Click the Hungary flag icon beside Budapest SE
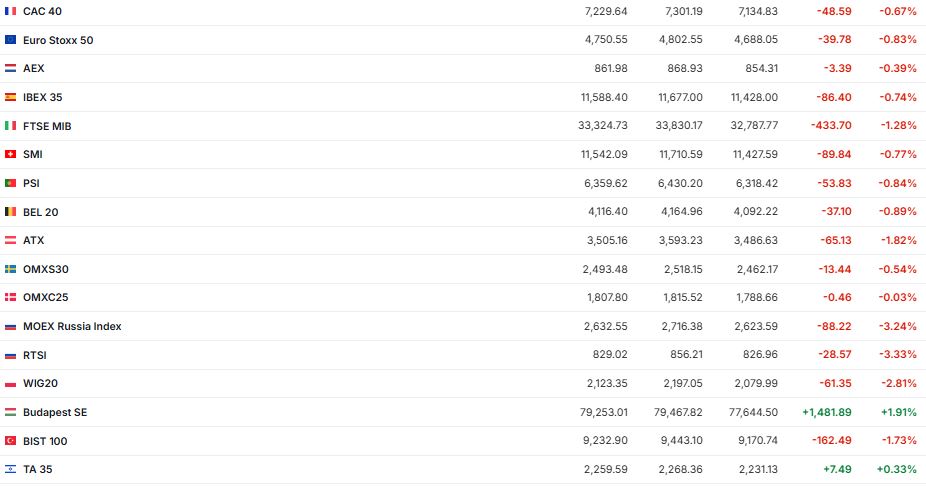 [x=10, y=412]
